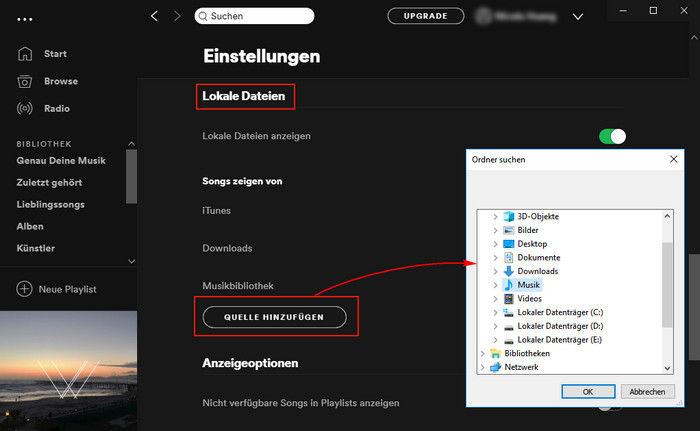Select the Musik folder row
Viewport: 700px width, 431px height.
(x=529, y=285)
